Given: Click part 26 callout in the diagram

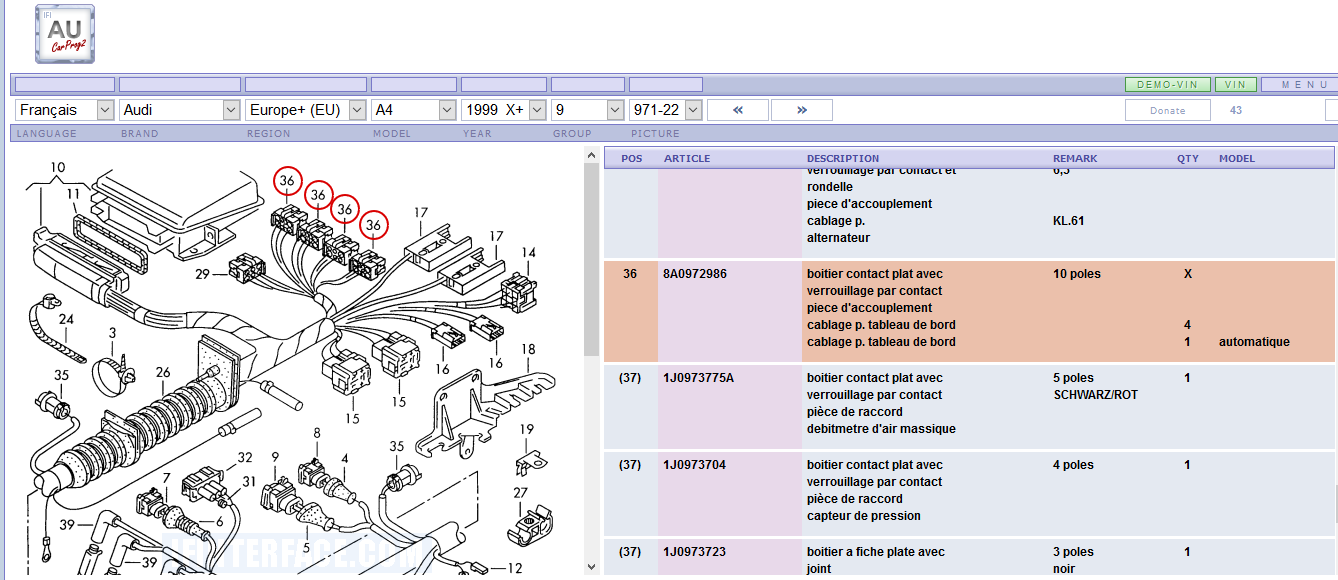Looking at the screenshot, I should pos(163,373).
